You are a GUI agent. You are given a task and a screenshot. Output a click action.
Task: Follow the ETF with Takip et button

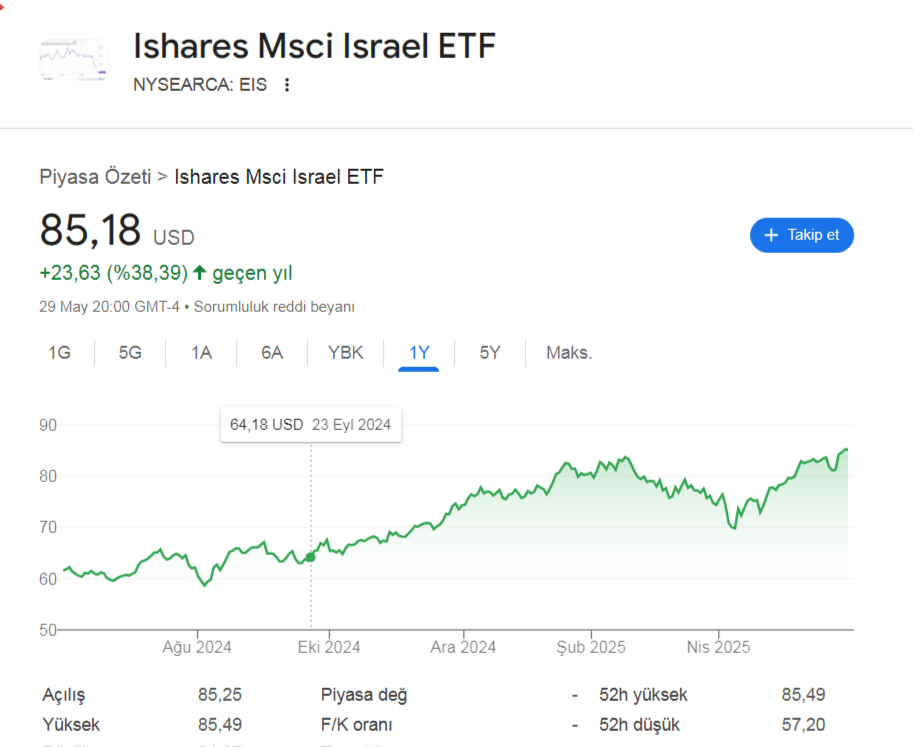(802, 235)
